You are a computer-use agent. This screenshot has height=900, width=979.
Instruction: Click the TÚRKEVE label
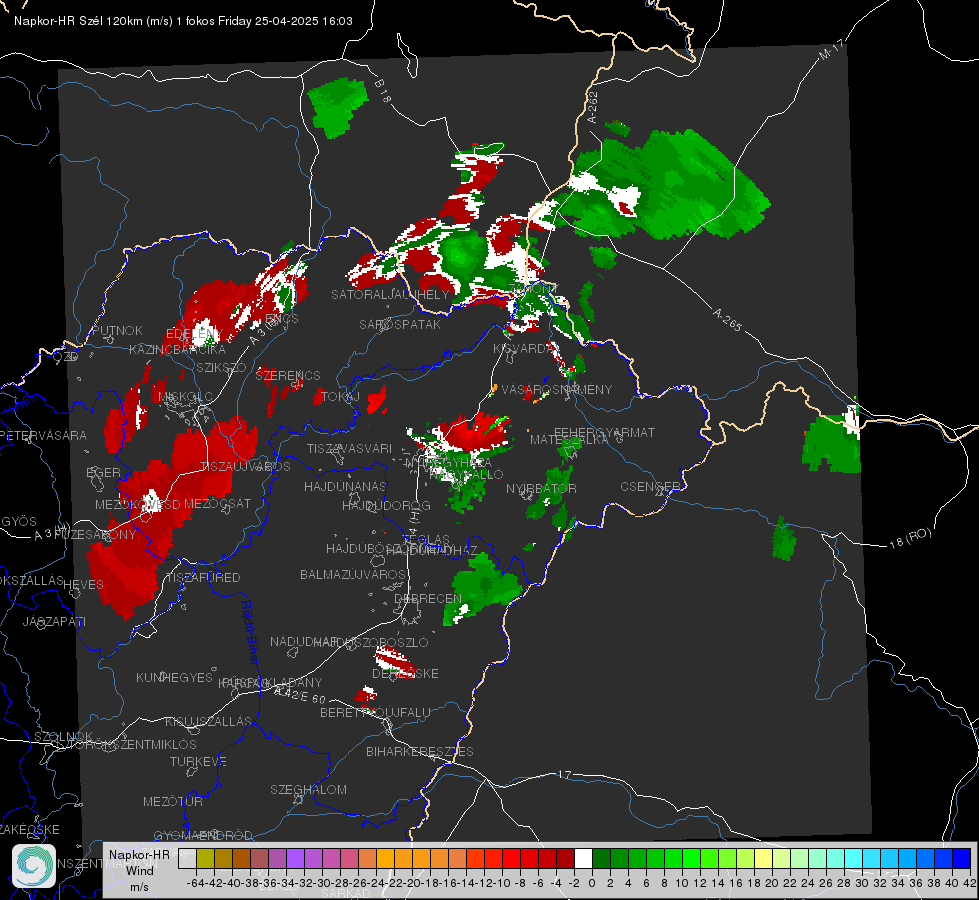click(x=199, y=761)
